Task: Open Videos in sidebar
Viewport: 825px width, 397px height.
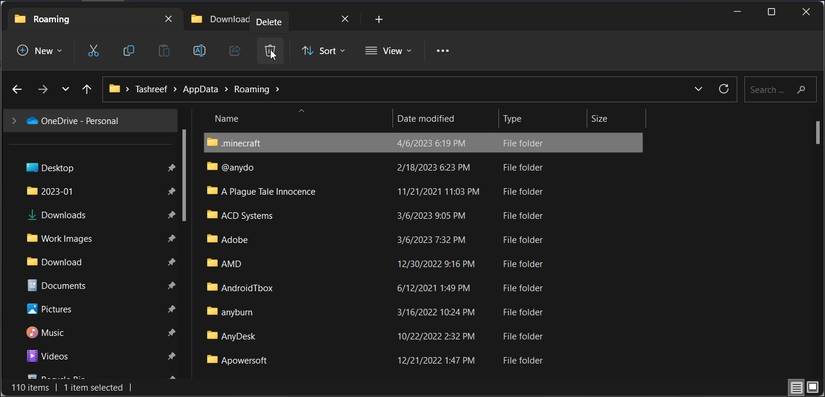Action: tap(54, 357)
